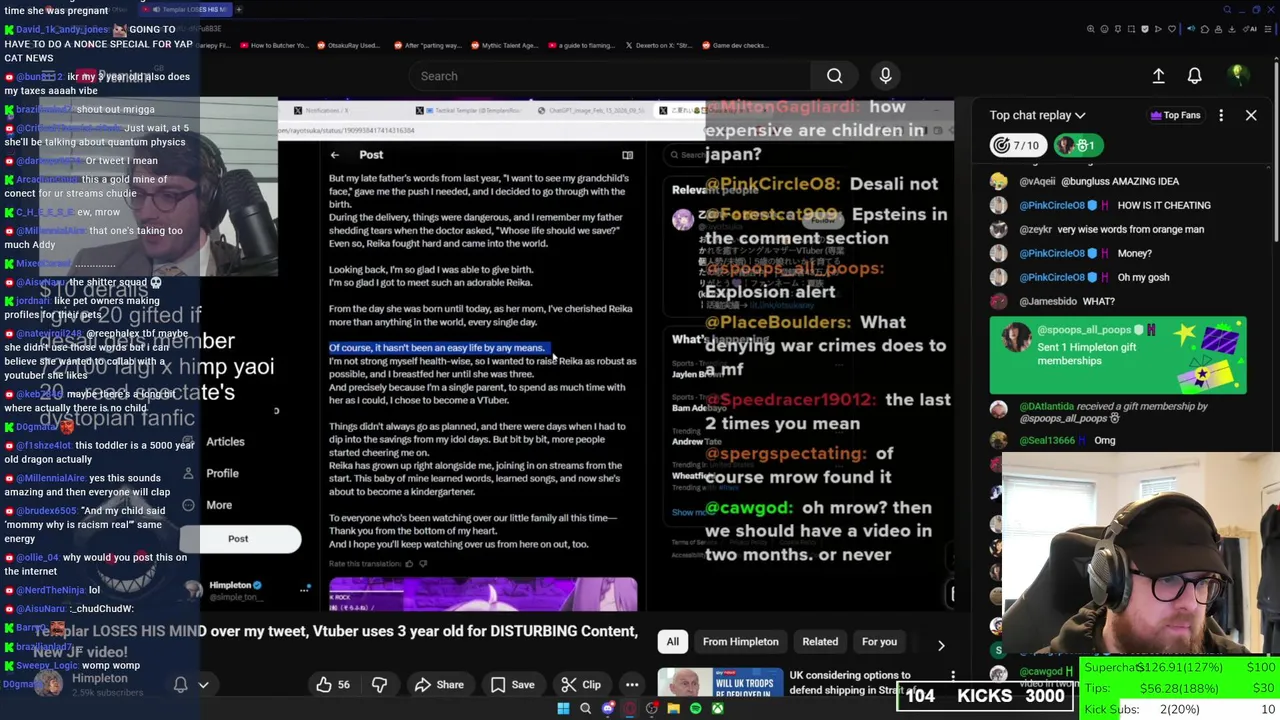The image size is (1280, 720).
Task: Open the Game dev checks bookmark
Action: (x=735, y=45)
